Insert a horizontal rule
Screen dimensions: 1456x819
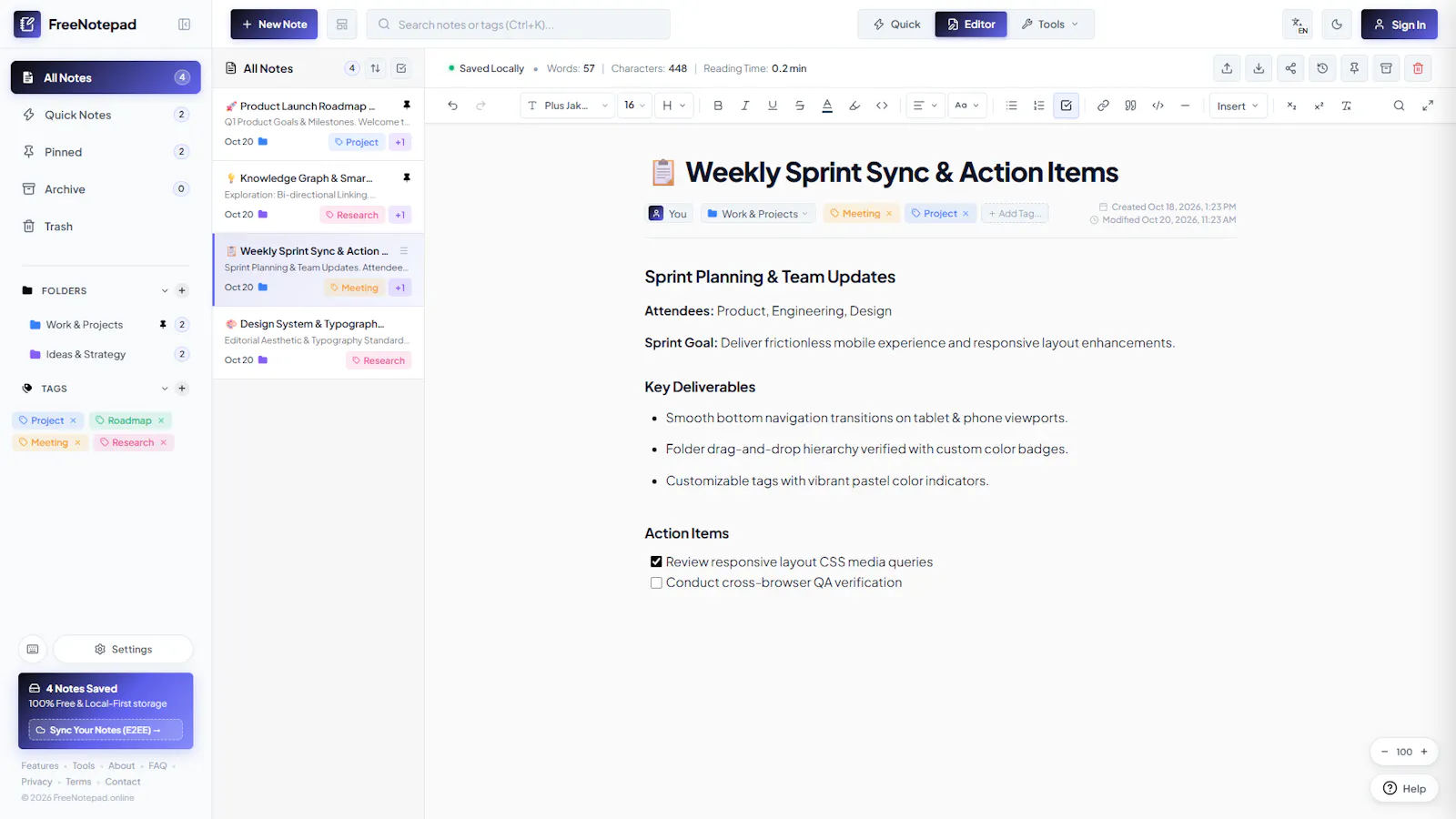pyautogui.click(x=1185, y=106)
